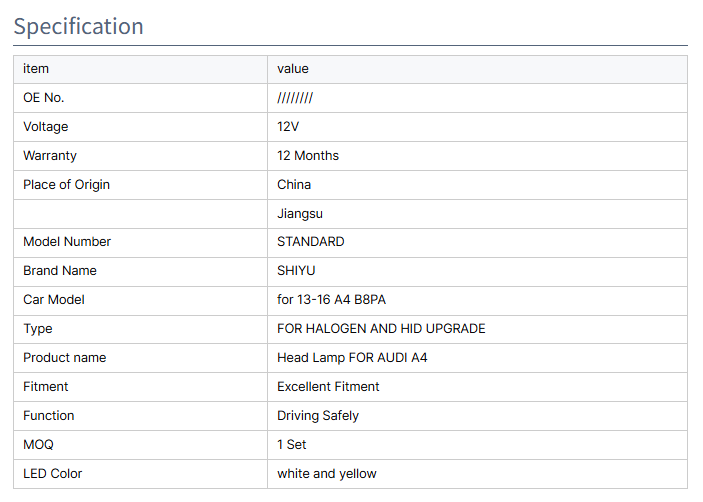Viewport: 703px width, 502px height.
Task: Click the 'Excellent Fitment' value
Action: tap(328, 387)
